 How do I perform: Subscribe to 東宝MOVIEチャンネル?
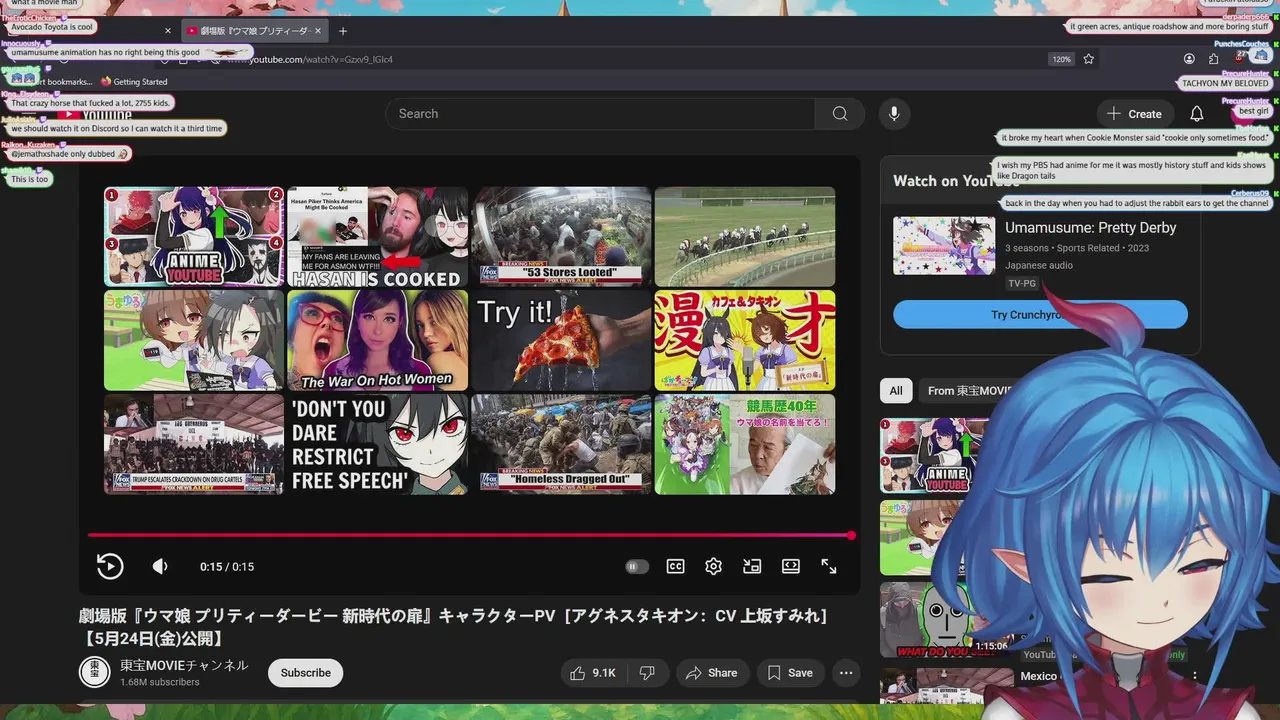coord(305,673)
